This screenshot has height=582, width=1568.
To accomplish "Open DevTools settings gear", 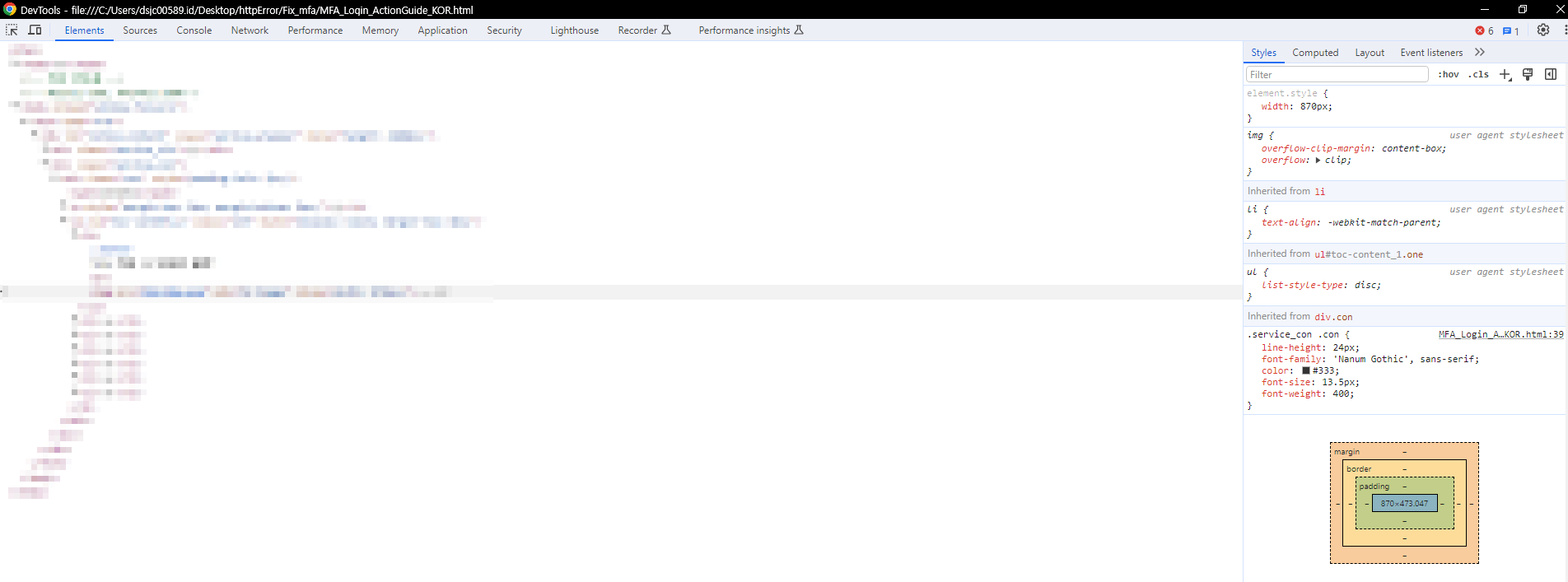I will tap(1543, 30).
